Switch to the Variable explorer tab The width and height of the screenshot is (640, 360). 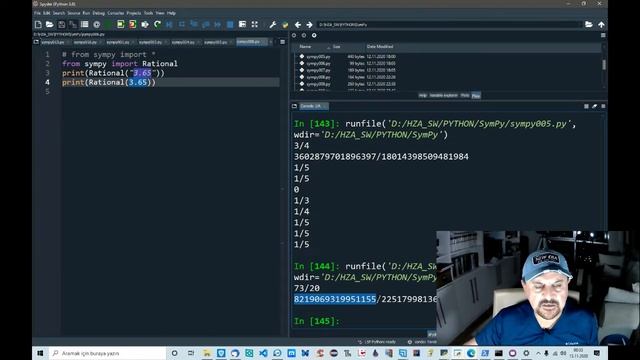(444, 96)
